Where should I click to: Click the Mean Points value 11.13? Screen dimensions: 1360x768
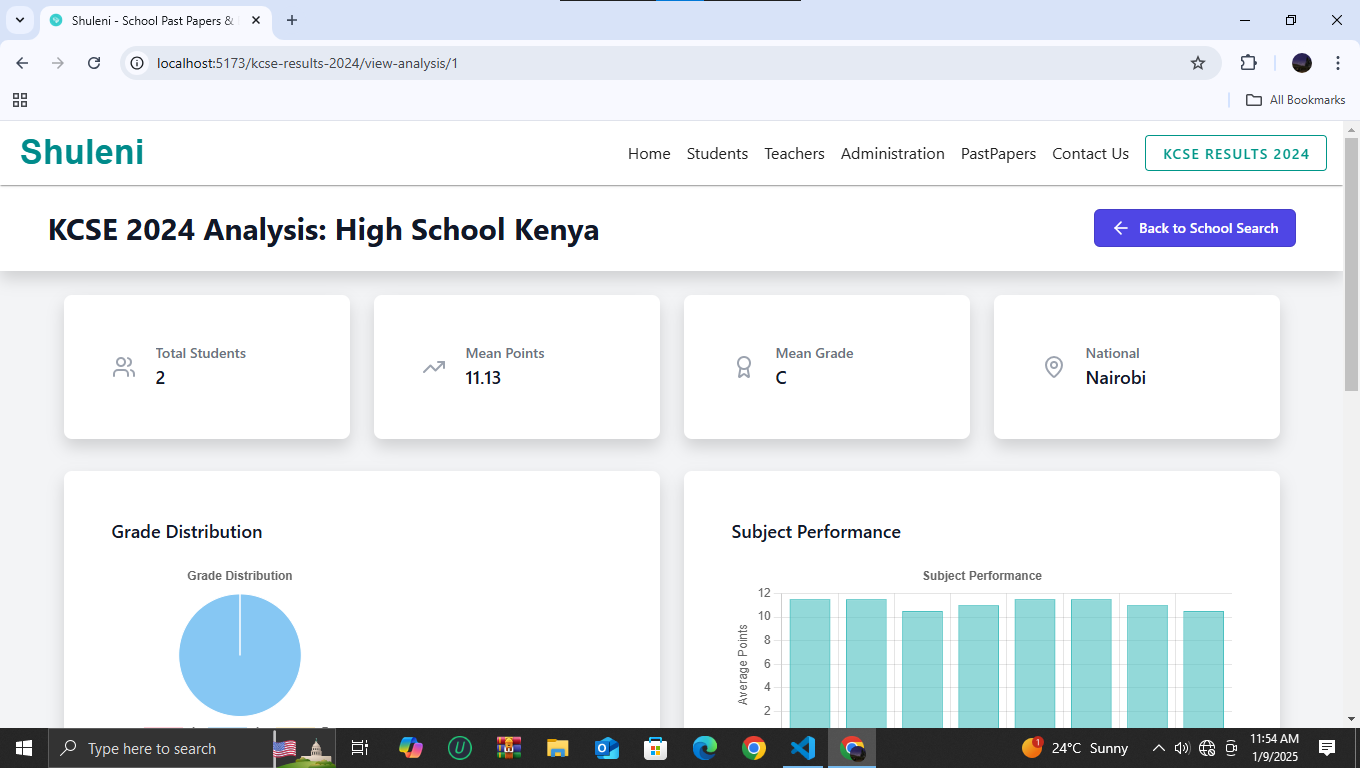483,378
